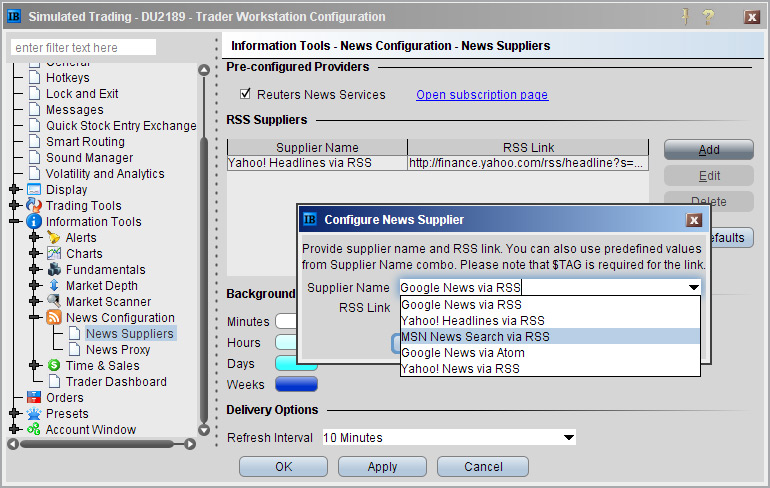
Task: Click the Sound Manager page icon
Action: (x=34, y=158)
